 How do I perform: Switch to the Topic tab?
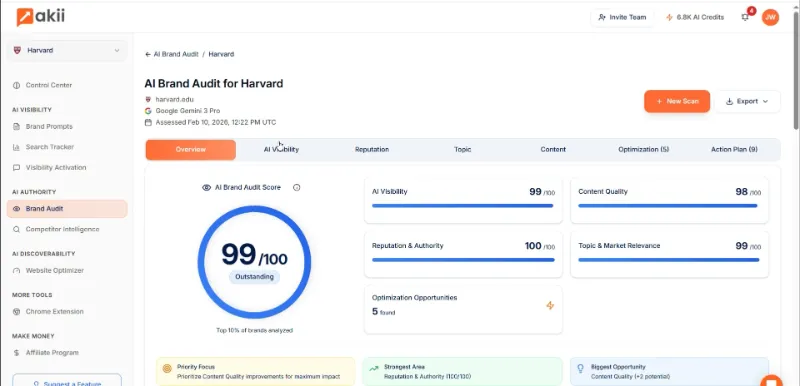[x=462, y=149]
